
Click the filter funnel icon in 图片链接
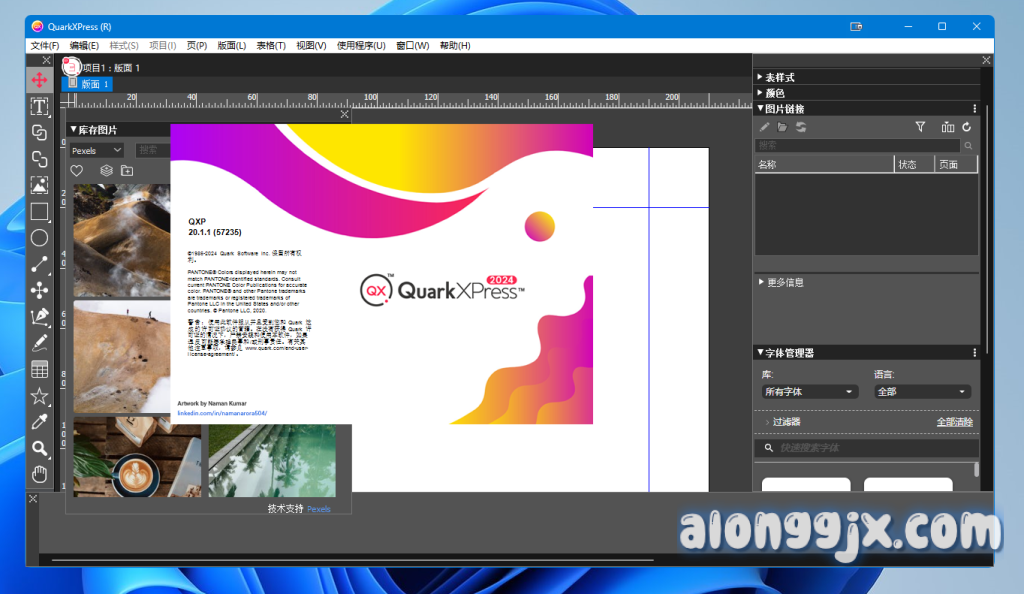920,127
